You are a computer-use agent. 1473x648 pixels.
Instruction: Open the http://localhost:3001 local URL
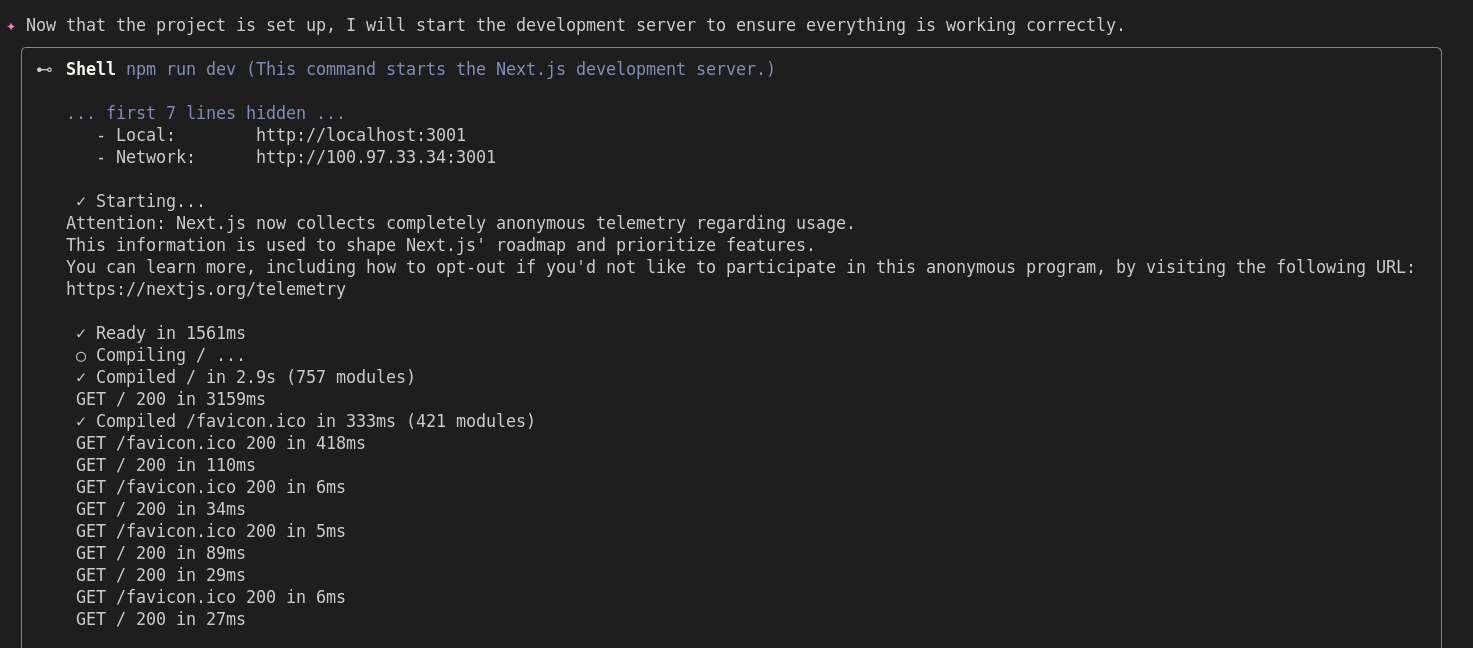click(x=360, y=135)
